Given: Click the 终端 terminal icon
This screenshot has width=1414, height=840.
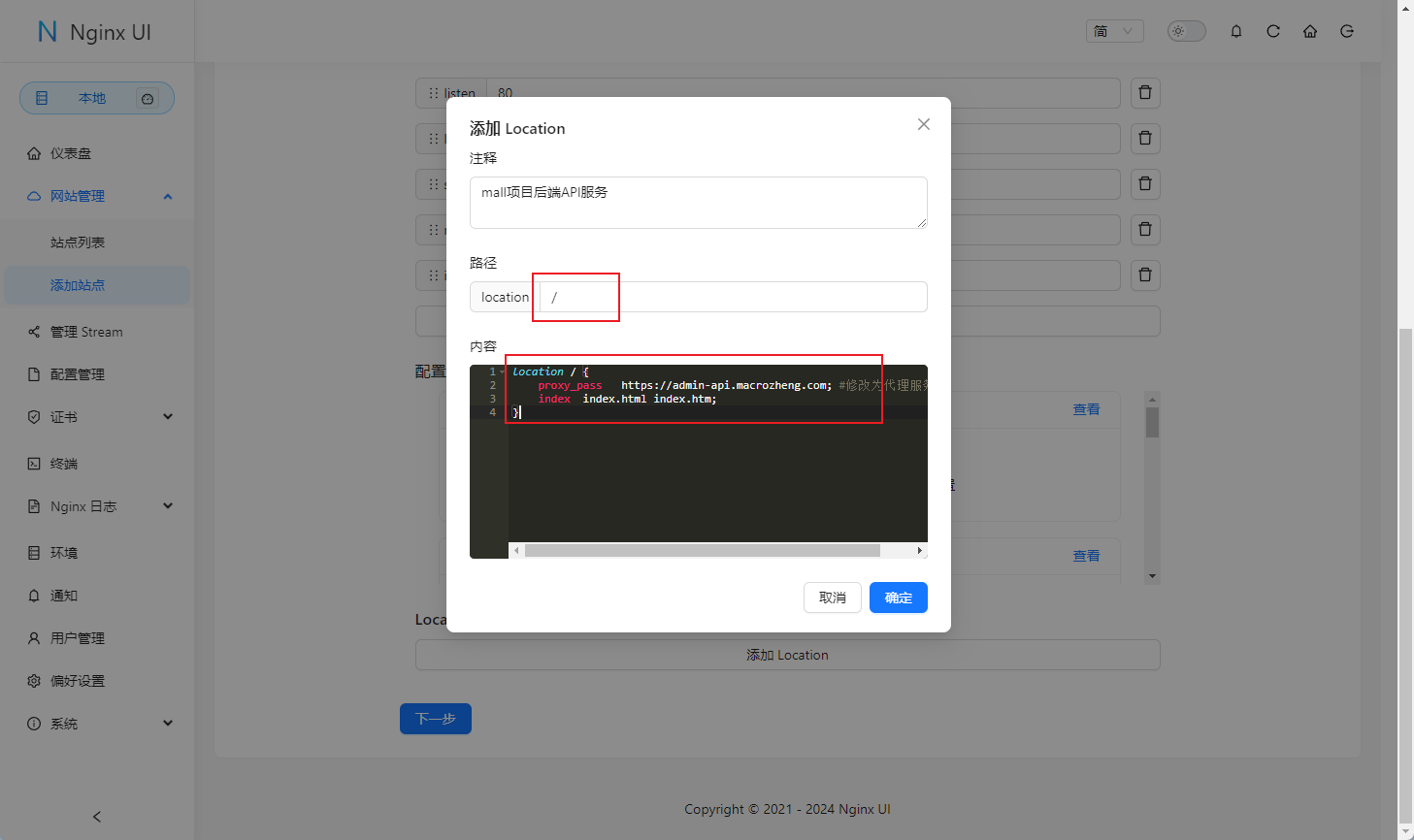Looking at the screenshot, I should tap(34, 464).
